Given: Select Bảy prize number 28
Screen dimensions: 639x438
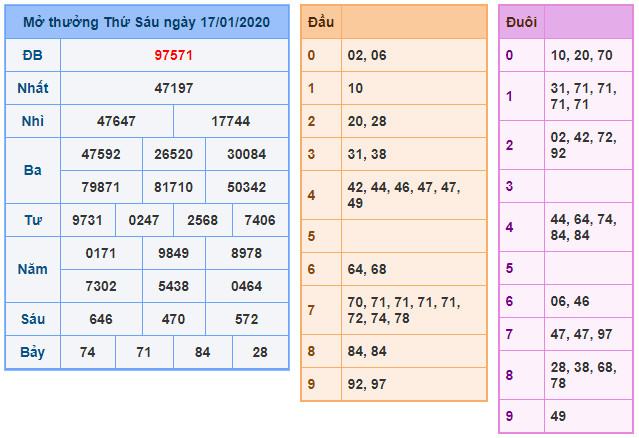Looking at the screenshot, I should [x=260, y=352].
